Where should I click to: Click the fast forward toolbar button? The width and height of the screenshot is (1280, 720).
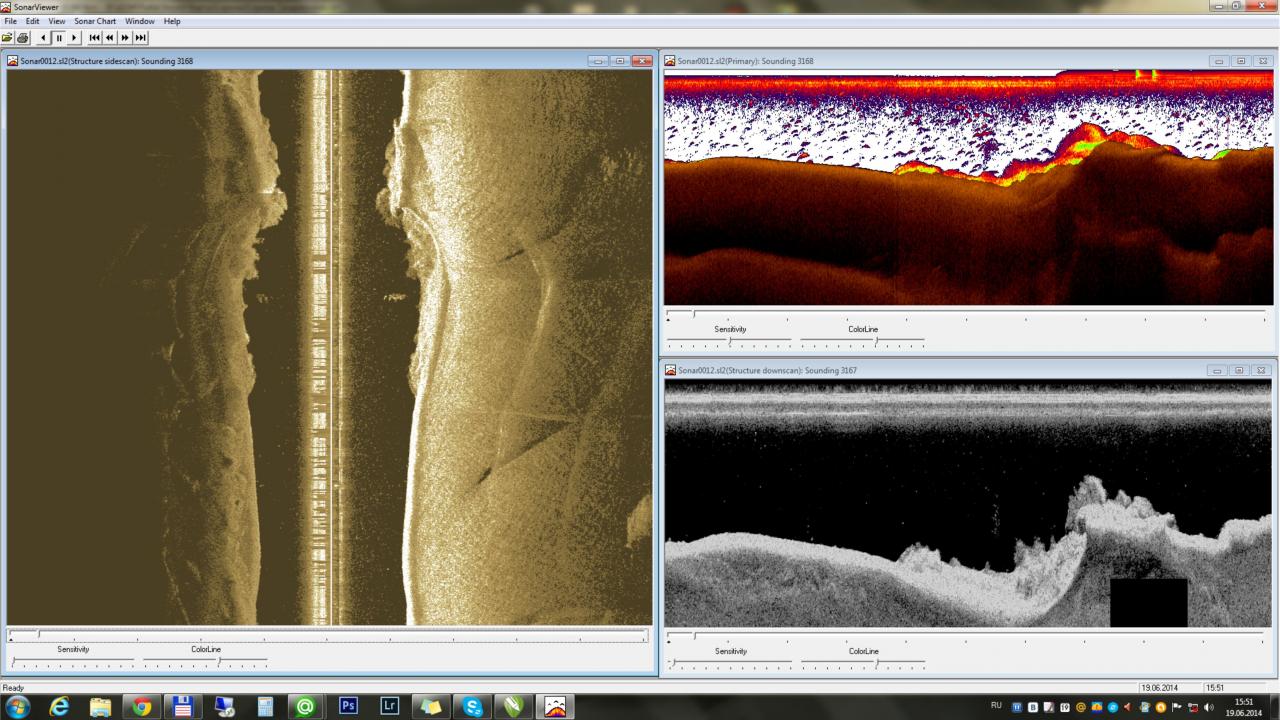125,38
